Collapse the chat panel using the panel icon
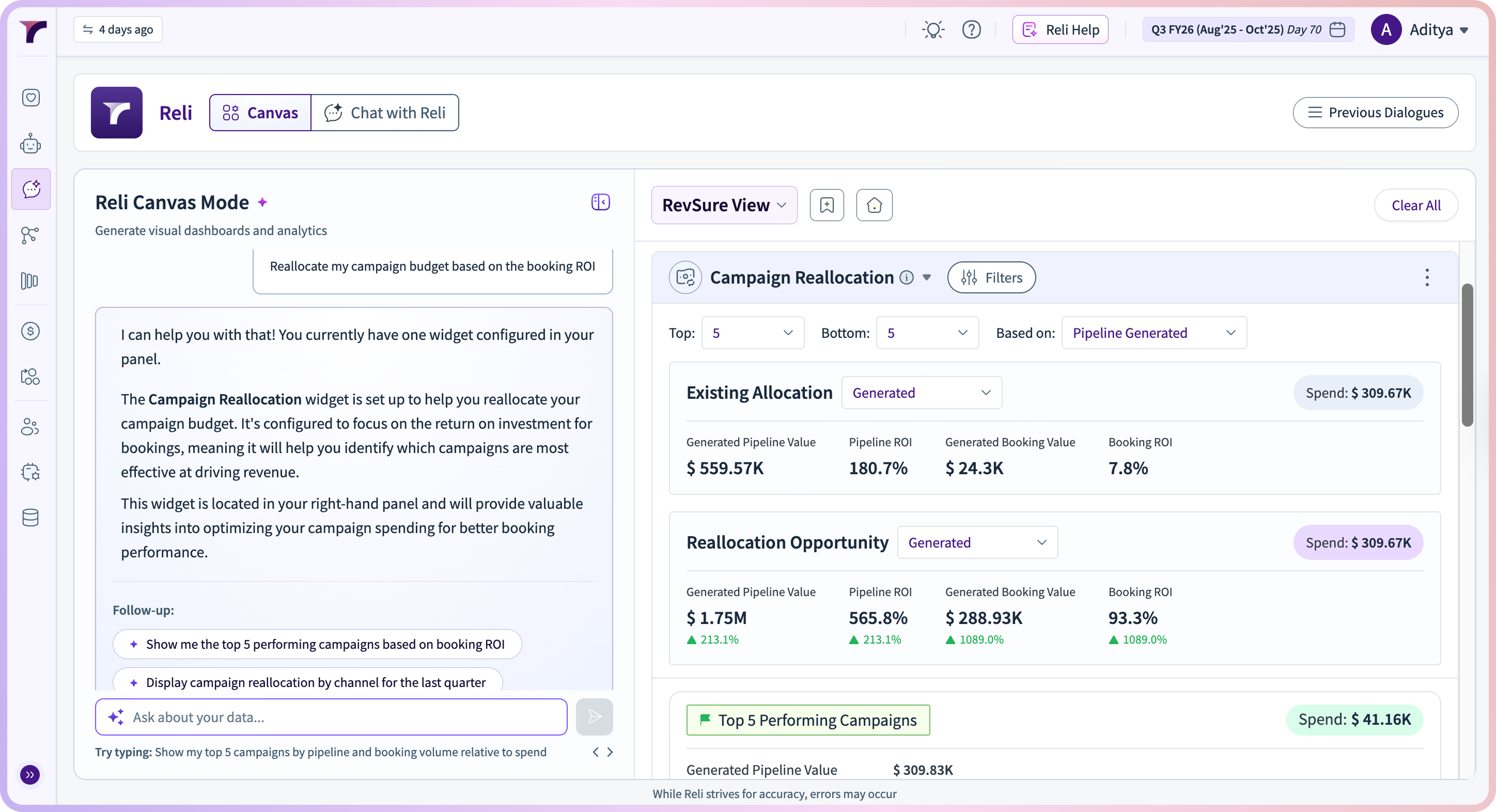Screen dimensions: 1496x812 click(600, 202)
